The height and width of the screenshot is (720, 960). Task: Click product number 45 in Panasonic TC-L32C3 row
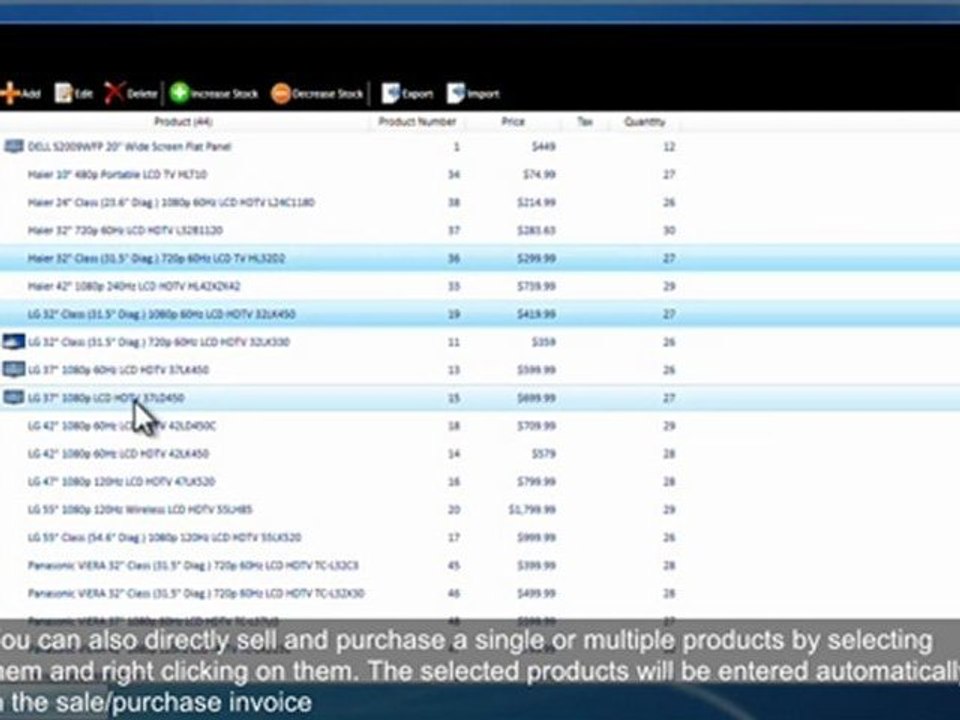pyautogui.click(x=454, y=565)
